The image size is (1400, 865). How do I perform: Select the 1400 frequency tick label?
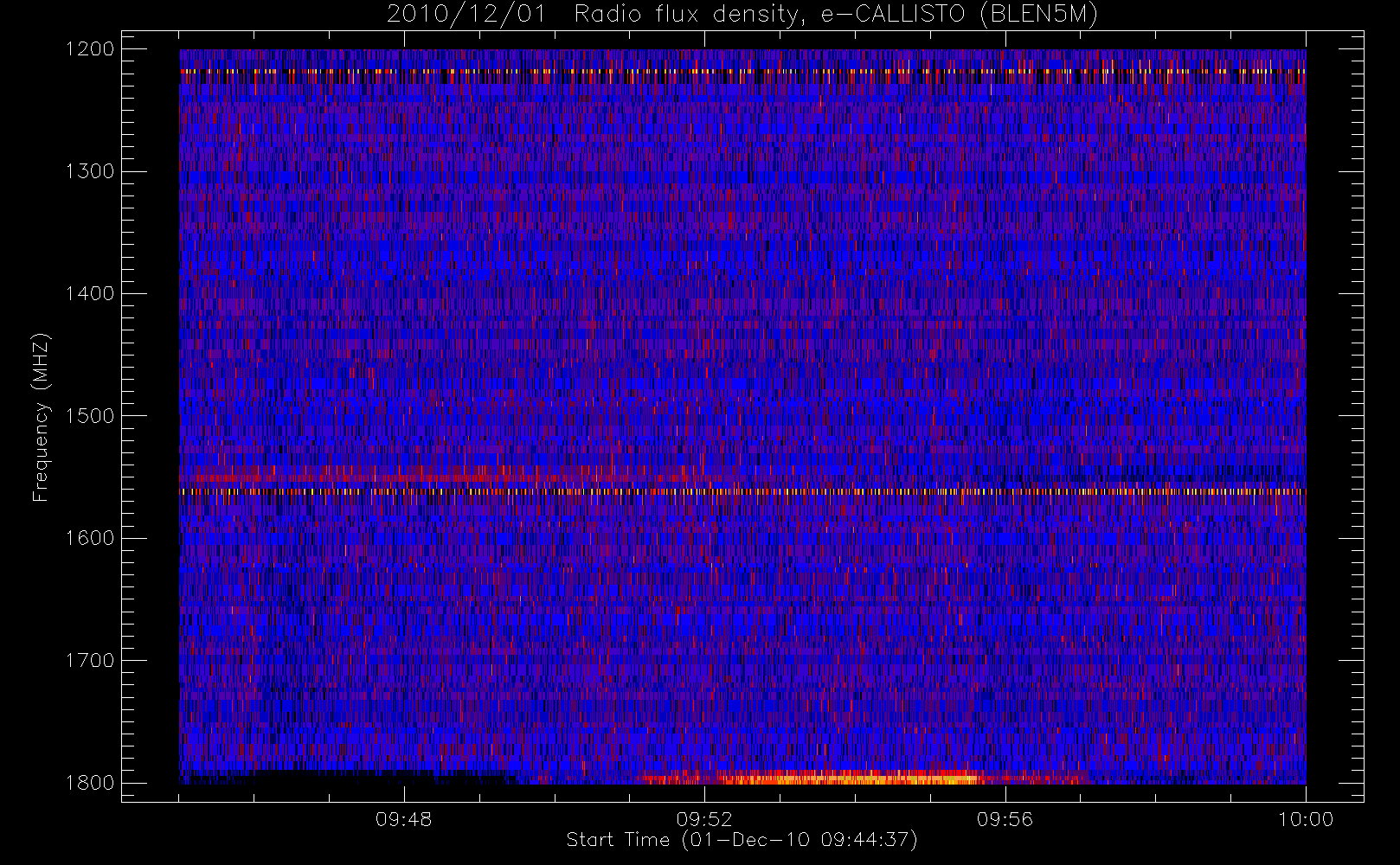click(90, 294)
